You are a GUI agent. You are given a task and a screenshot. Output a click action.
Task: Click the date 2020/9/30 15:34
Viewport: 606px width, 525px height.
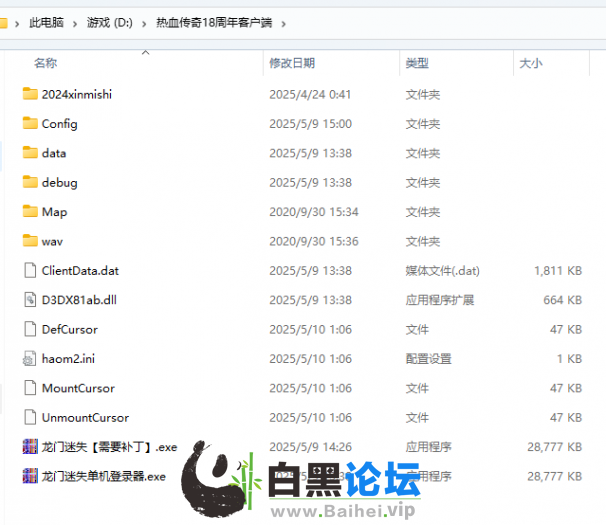point(314,212)
